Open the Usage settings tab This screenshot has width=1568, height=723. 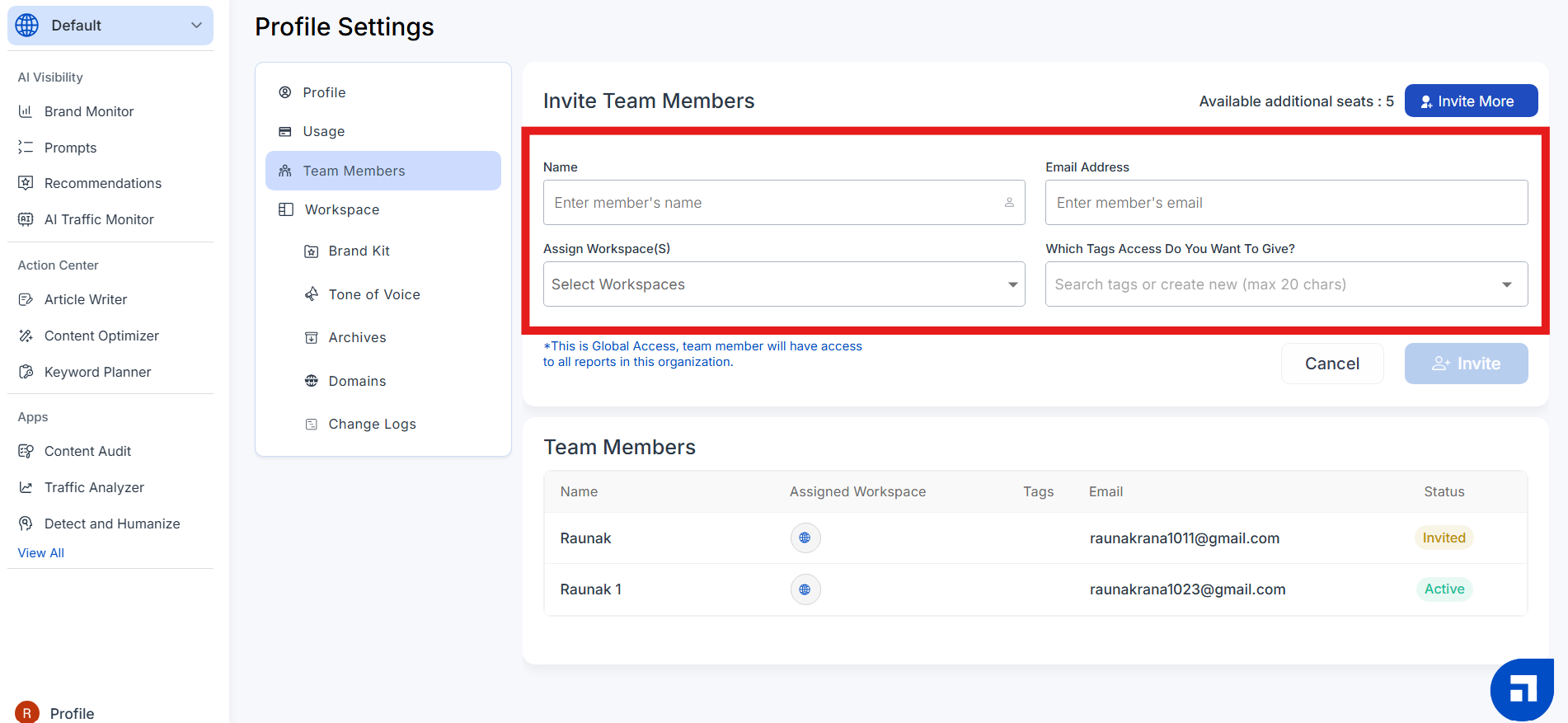323,131
